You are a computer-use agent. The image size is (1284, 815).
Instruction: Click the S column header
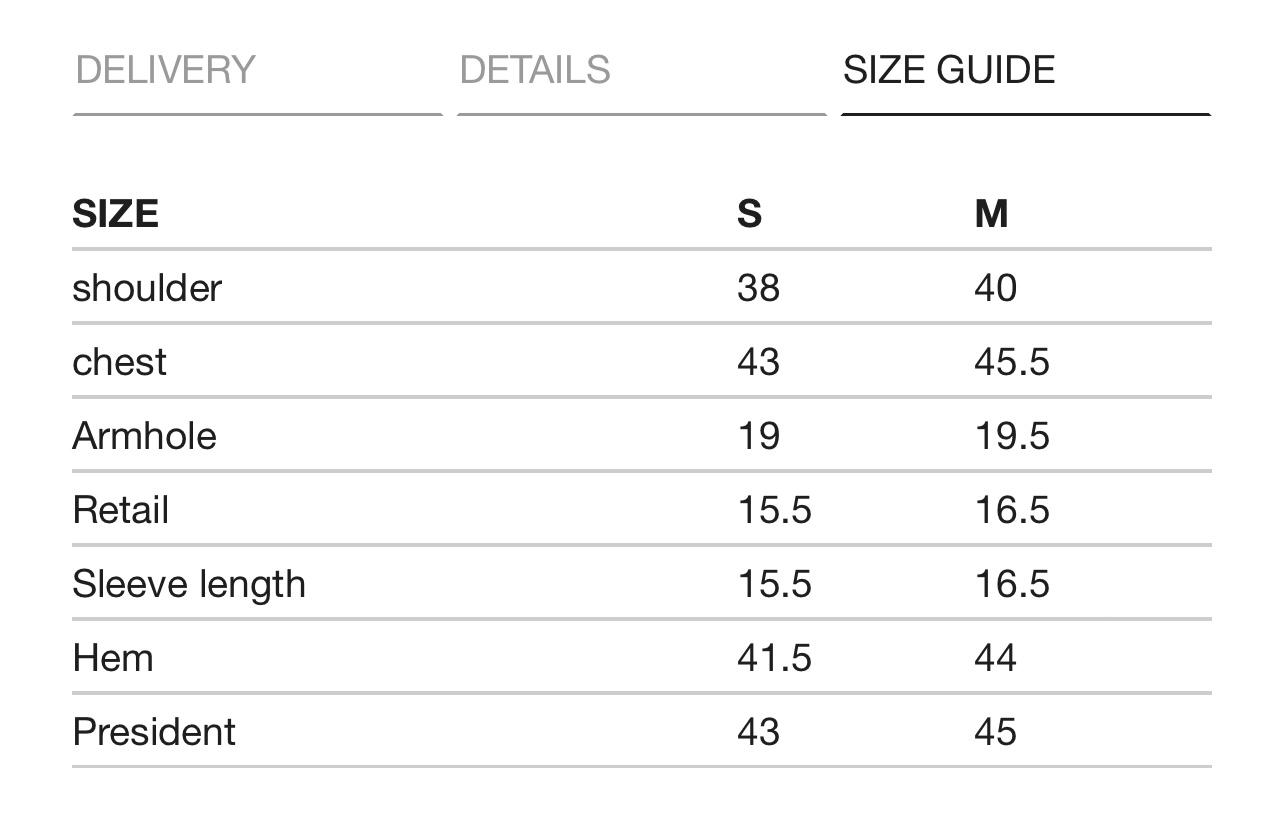click(749, 214)
